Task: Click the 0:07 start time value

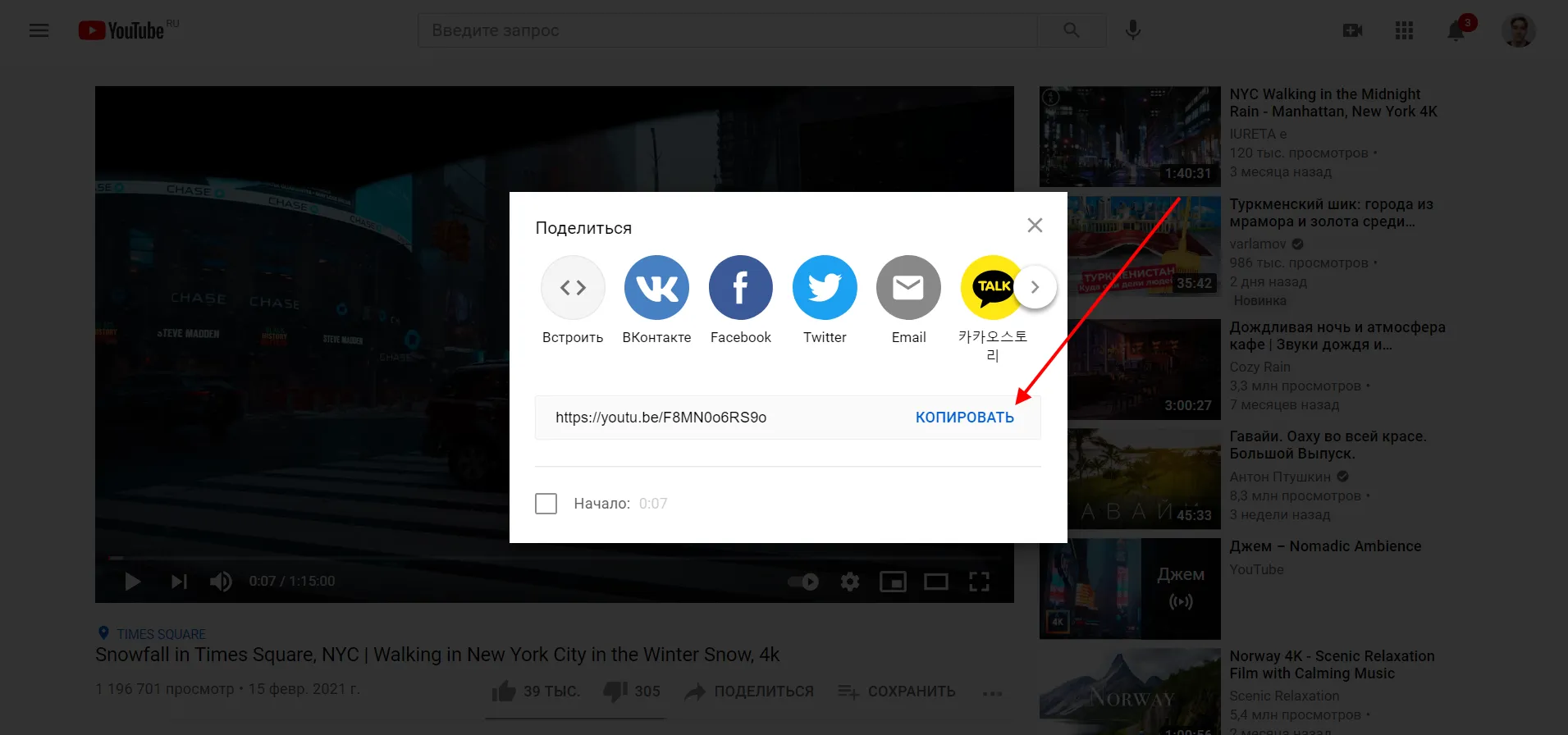Action: point(653,504)
